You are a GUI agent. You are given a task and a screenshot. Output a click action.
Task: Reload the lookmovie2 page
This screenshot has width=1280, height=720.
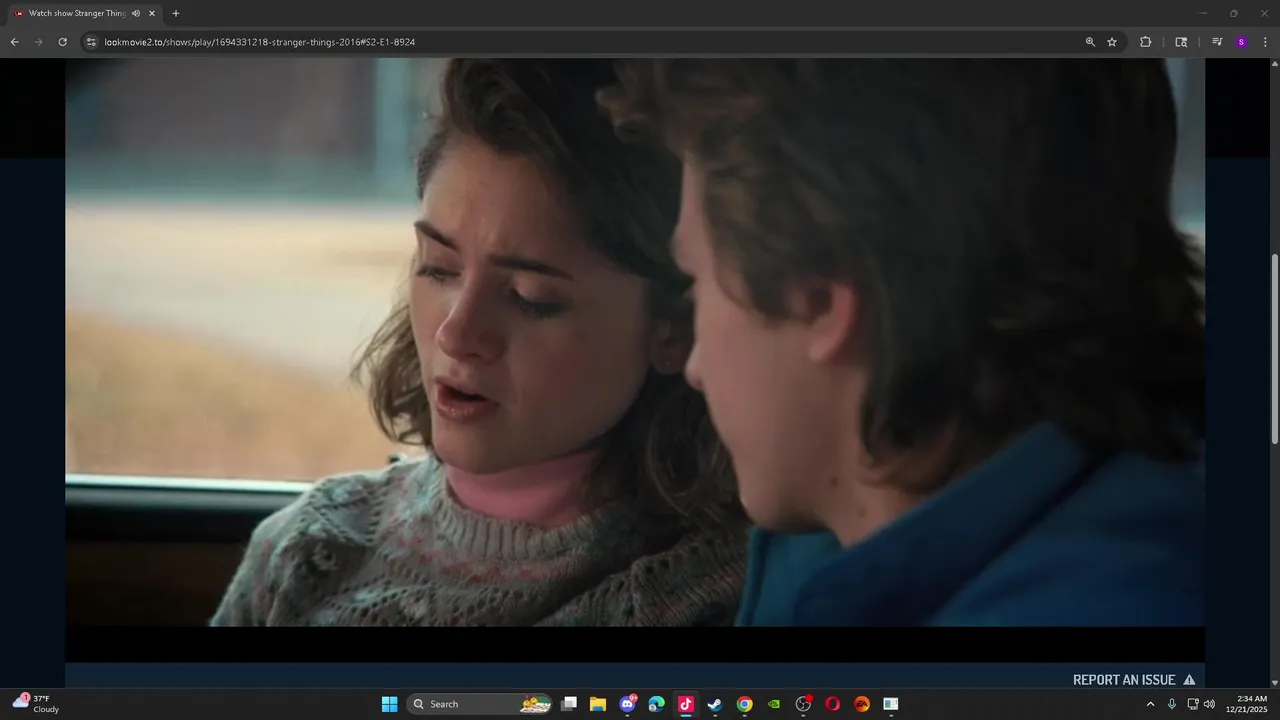tap(62, 42)
